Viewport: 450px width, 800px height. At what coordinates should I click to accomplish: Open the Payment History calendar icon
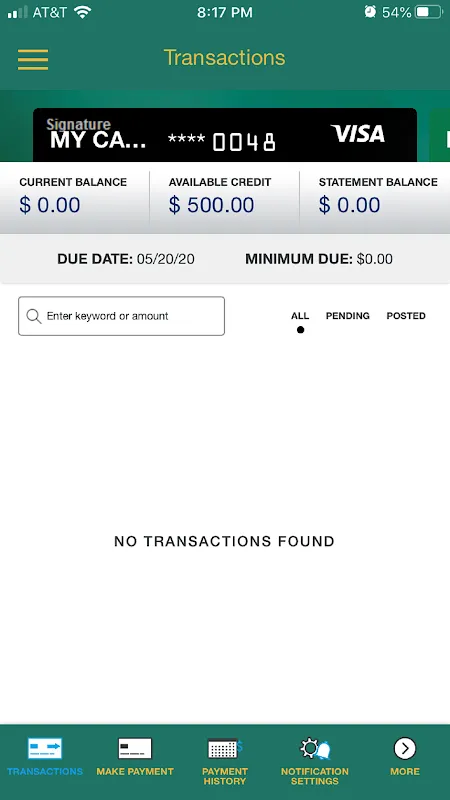pyautogui.click(x=224, y=748)
